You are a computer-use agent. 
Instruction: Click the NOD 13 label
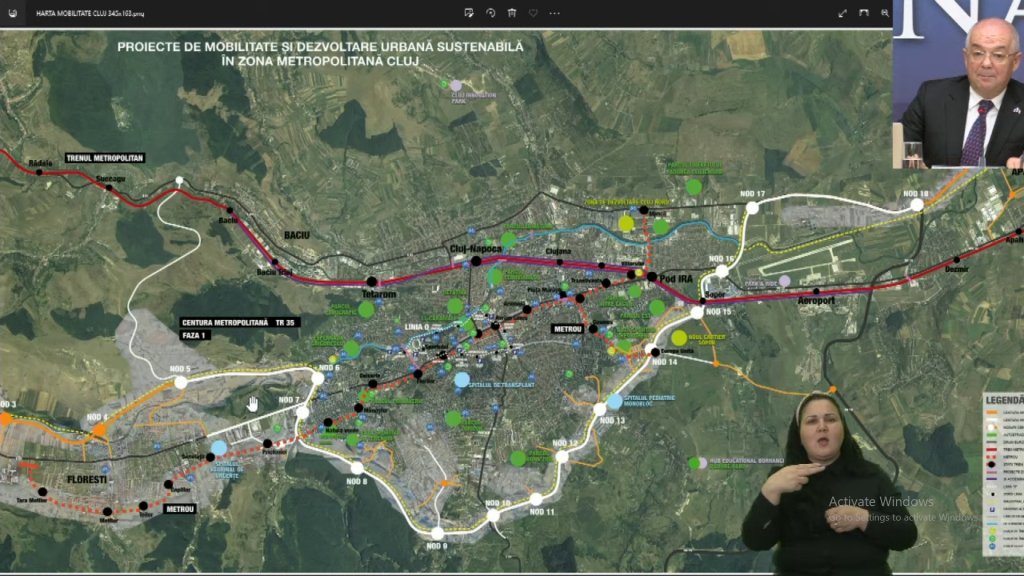point(612,421)
